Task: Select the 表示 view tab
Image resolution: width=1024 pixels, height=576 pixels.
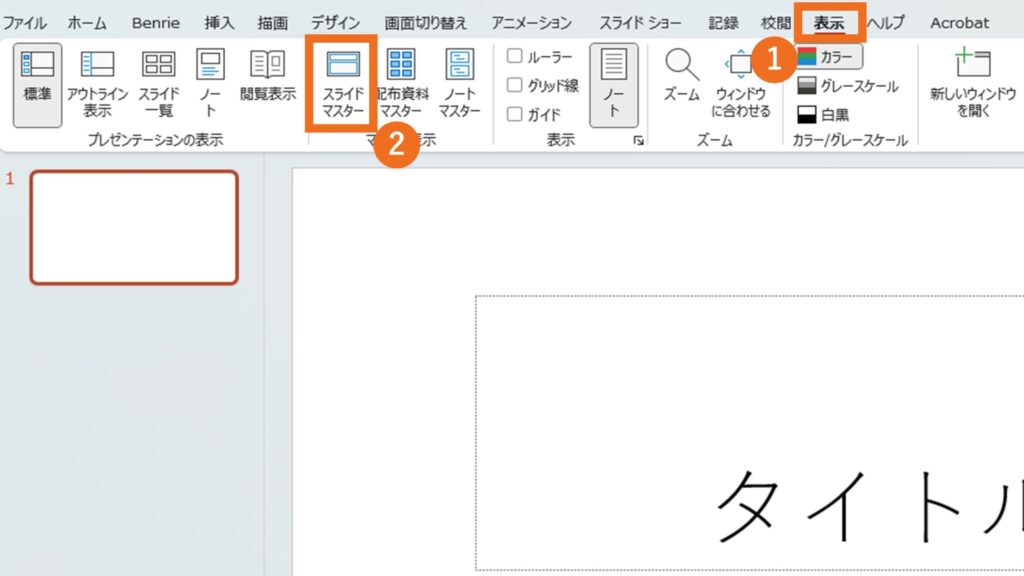Action: [829, 23]
